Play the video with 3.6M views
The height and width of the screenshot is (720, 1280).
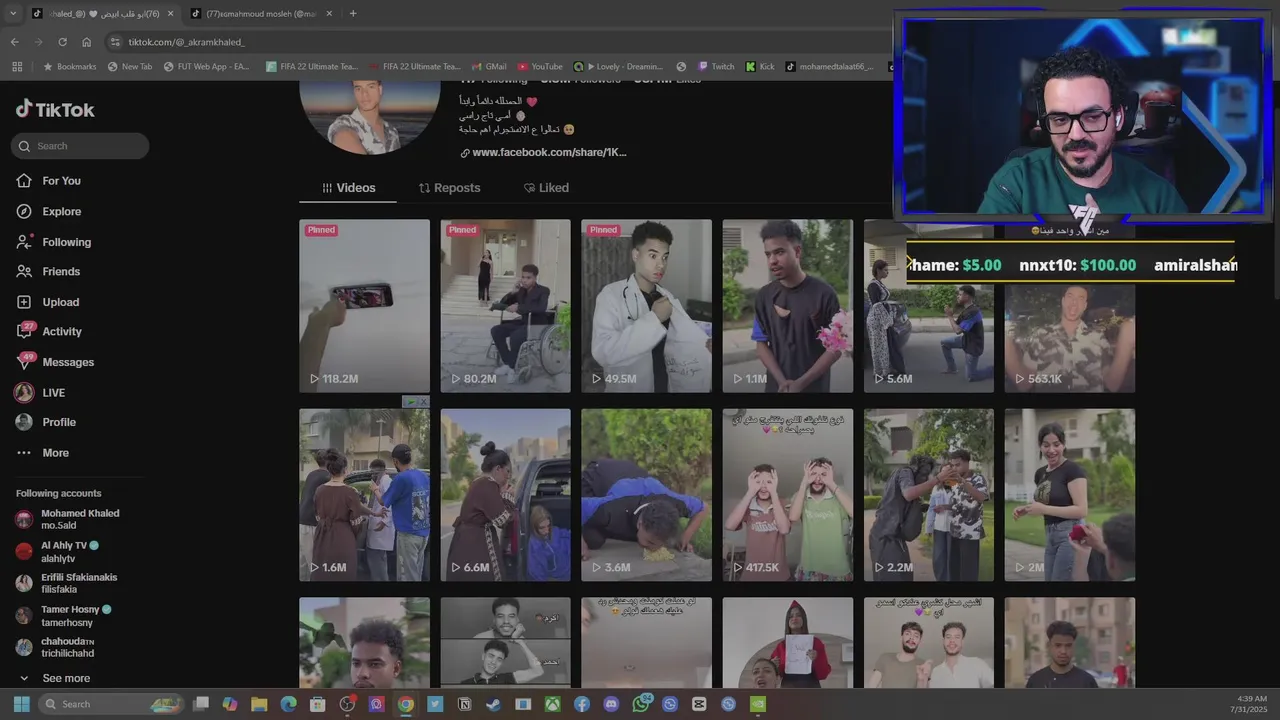pos(646,495)
